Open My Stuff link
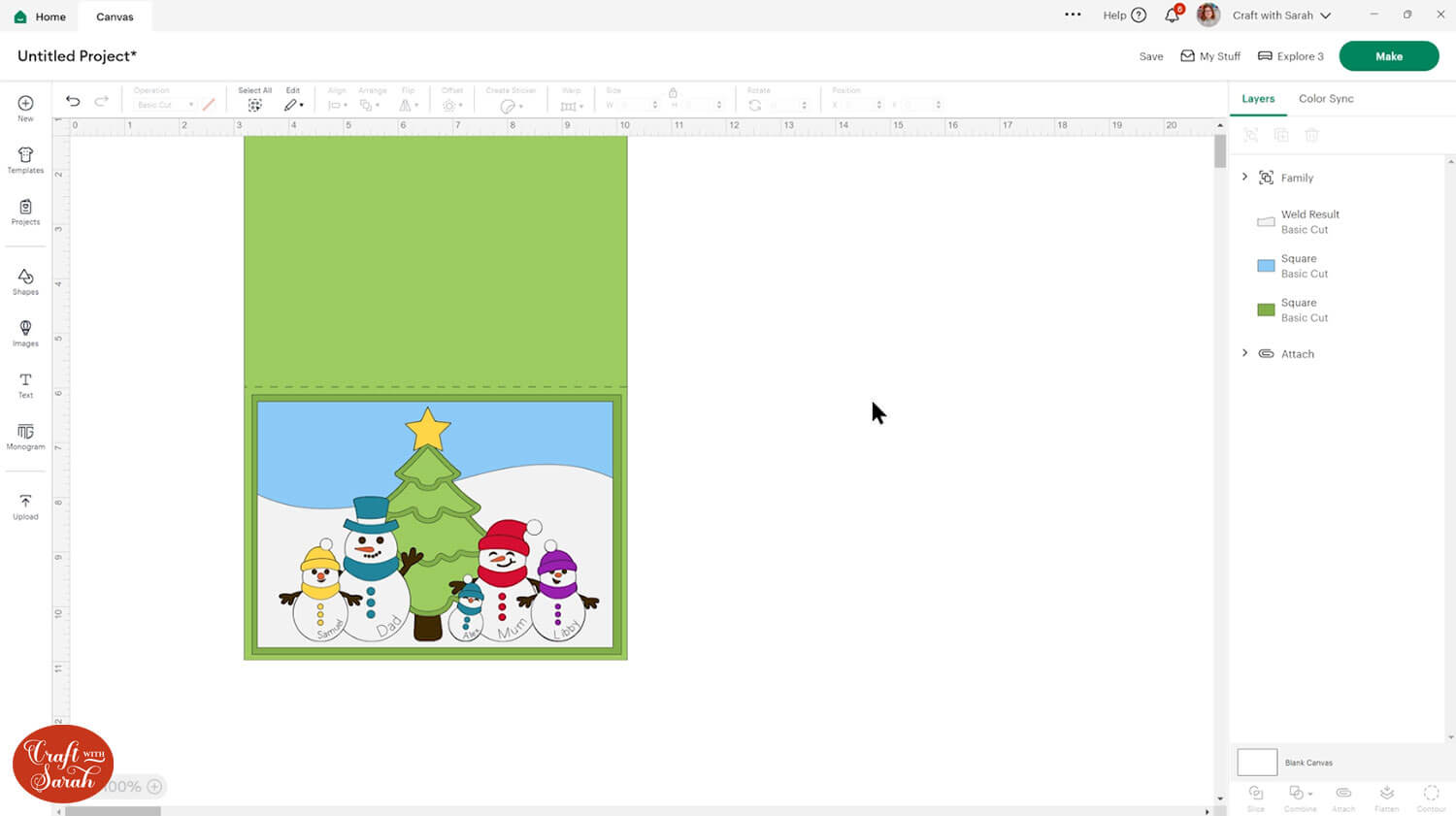 tap(1210, 56)
